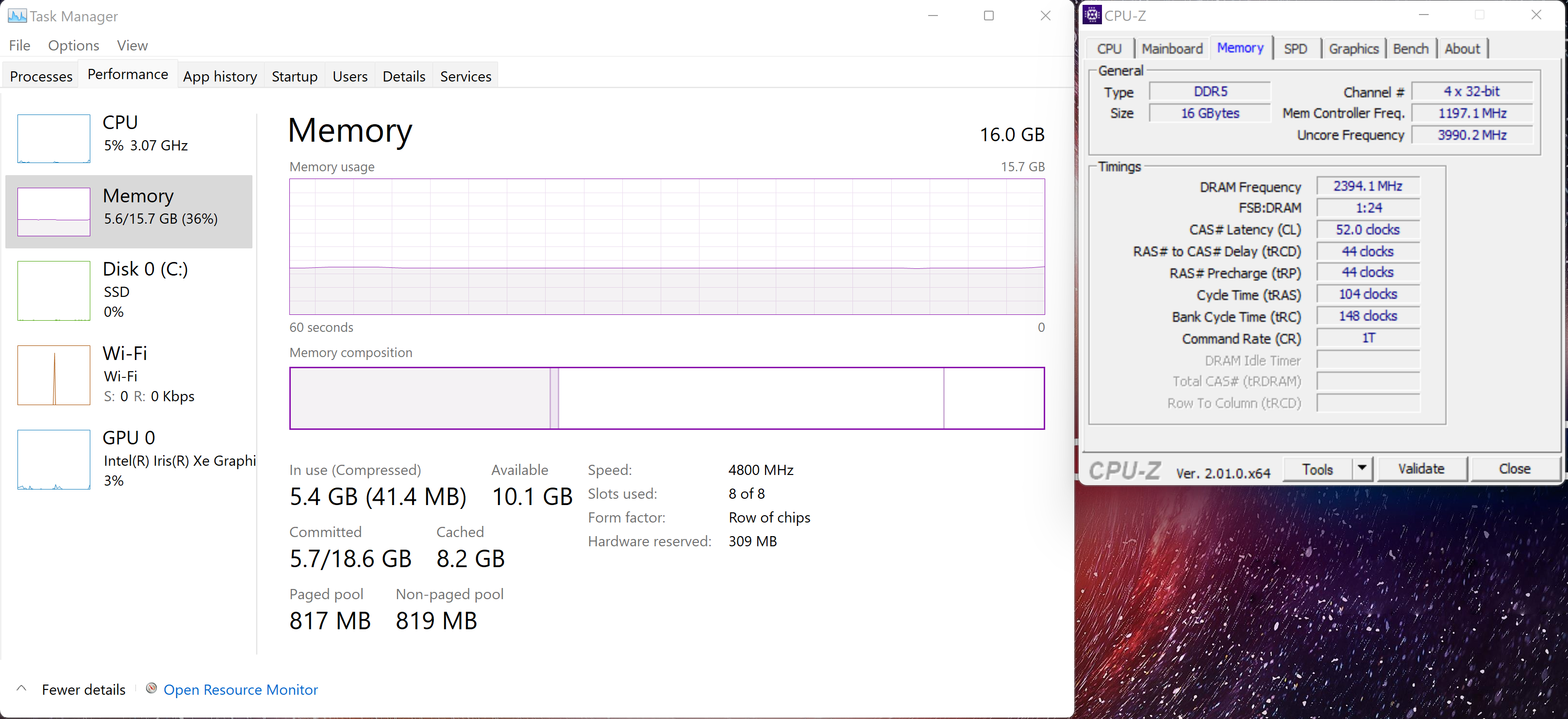
Task: Click the '819 MB' non-paged pool value
Action: pyautogui.click(x=436, y=621)
